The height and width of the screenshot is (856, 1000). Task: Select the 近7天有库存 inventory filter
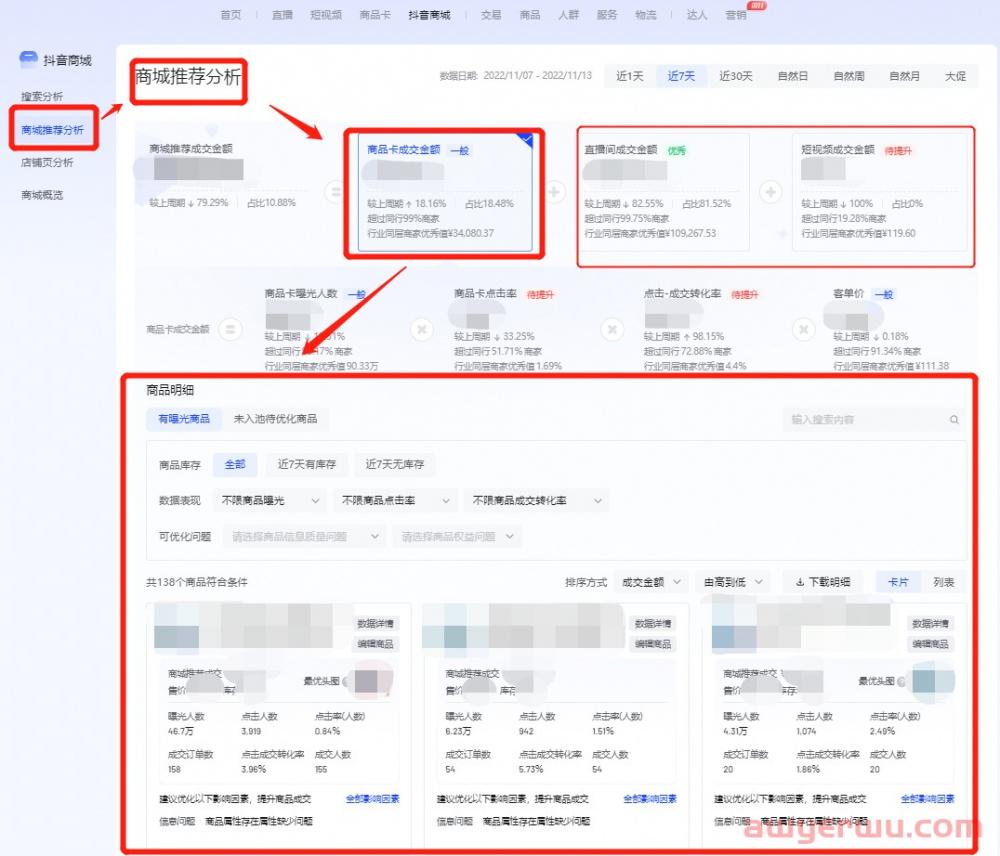[307, 464]
